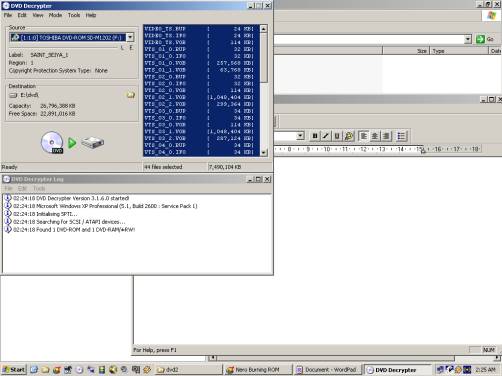This screenshot has width=502, height=376.
Task: Open DVD Decrypter File menu
Action: [x=8, y=15]
